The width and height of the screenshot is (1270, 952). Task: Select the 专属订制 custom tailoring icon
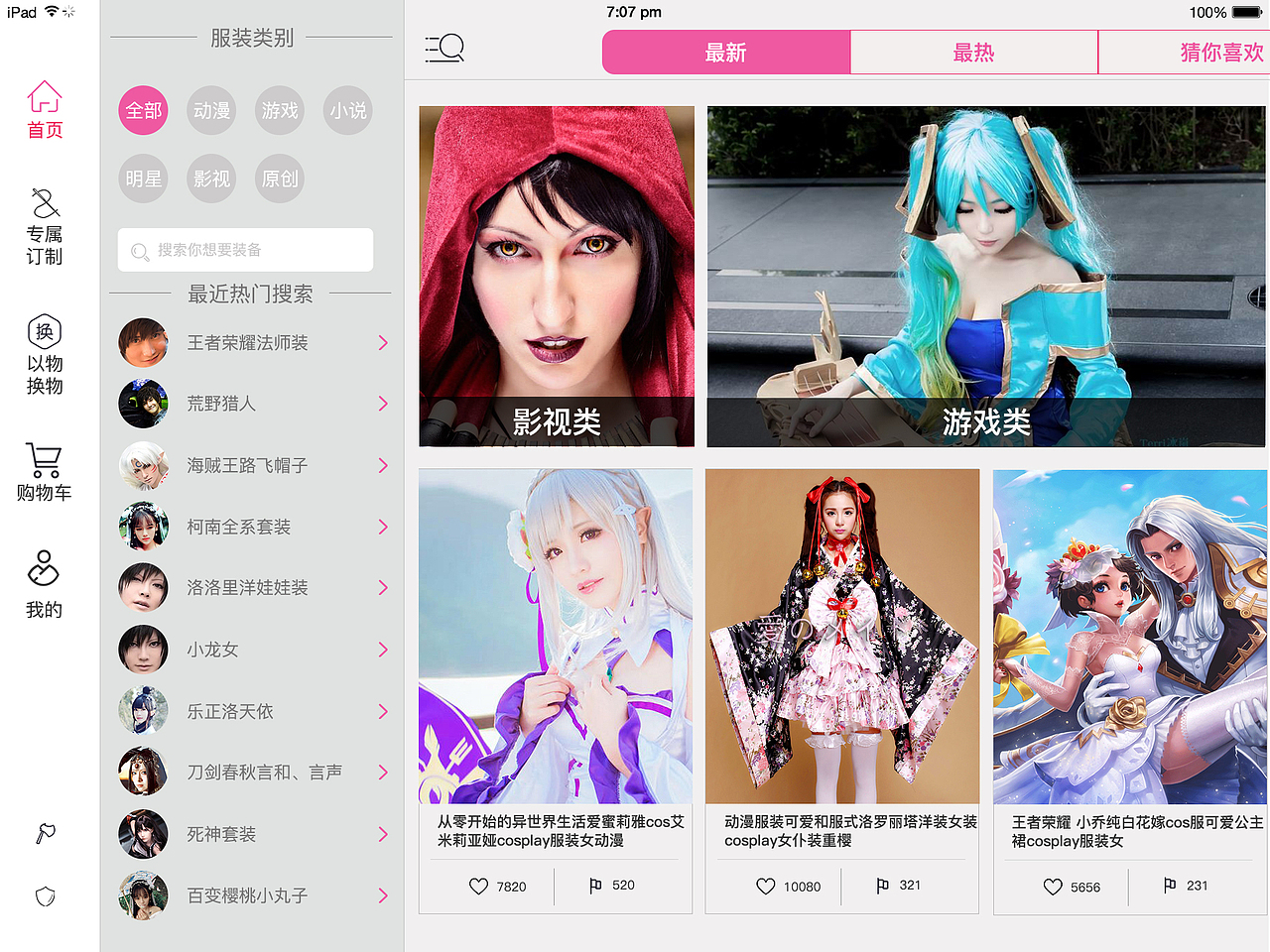pyautogui.click(x=44, y=226)
